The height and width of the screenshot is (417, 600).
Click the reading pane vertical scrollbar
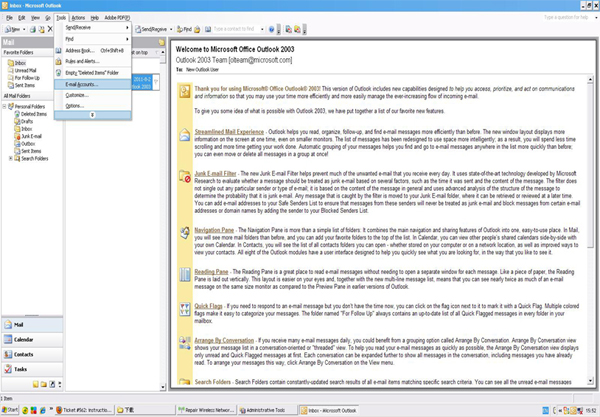point(590,230)
